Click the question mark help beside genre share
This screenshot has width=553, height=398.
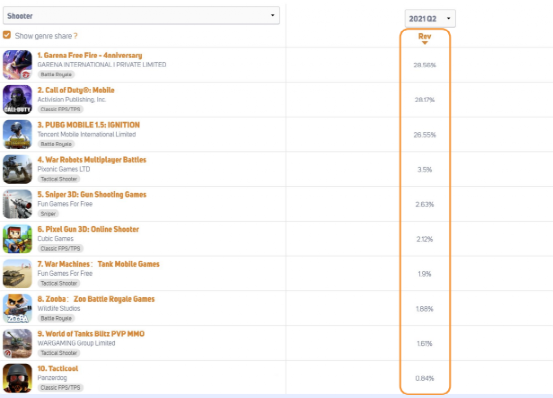[x=75, y=36]
